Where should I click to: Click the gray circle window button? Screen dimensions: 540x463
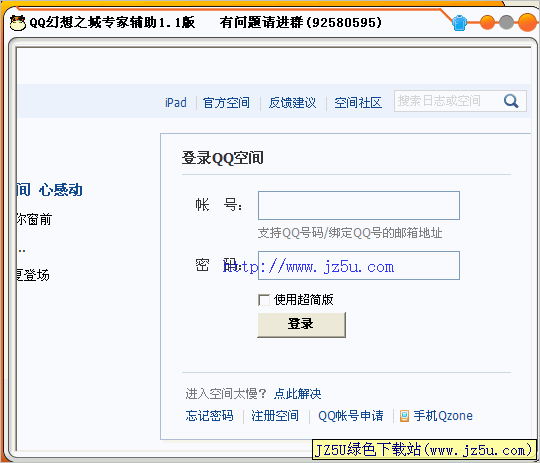tap(506, 23)
